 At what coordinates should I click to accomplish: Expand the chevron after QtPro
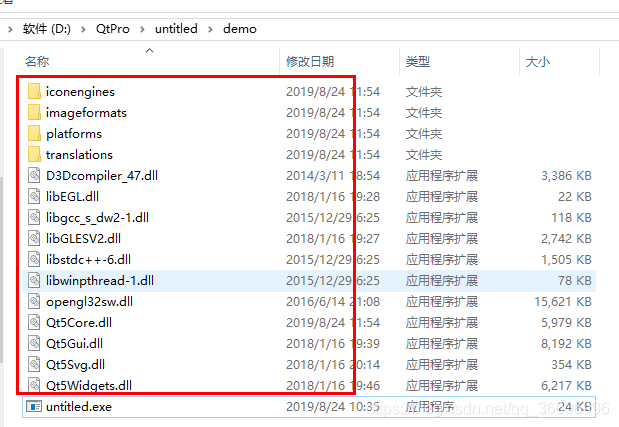pyautogui.click(x=142, y=29)
